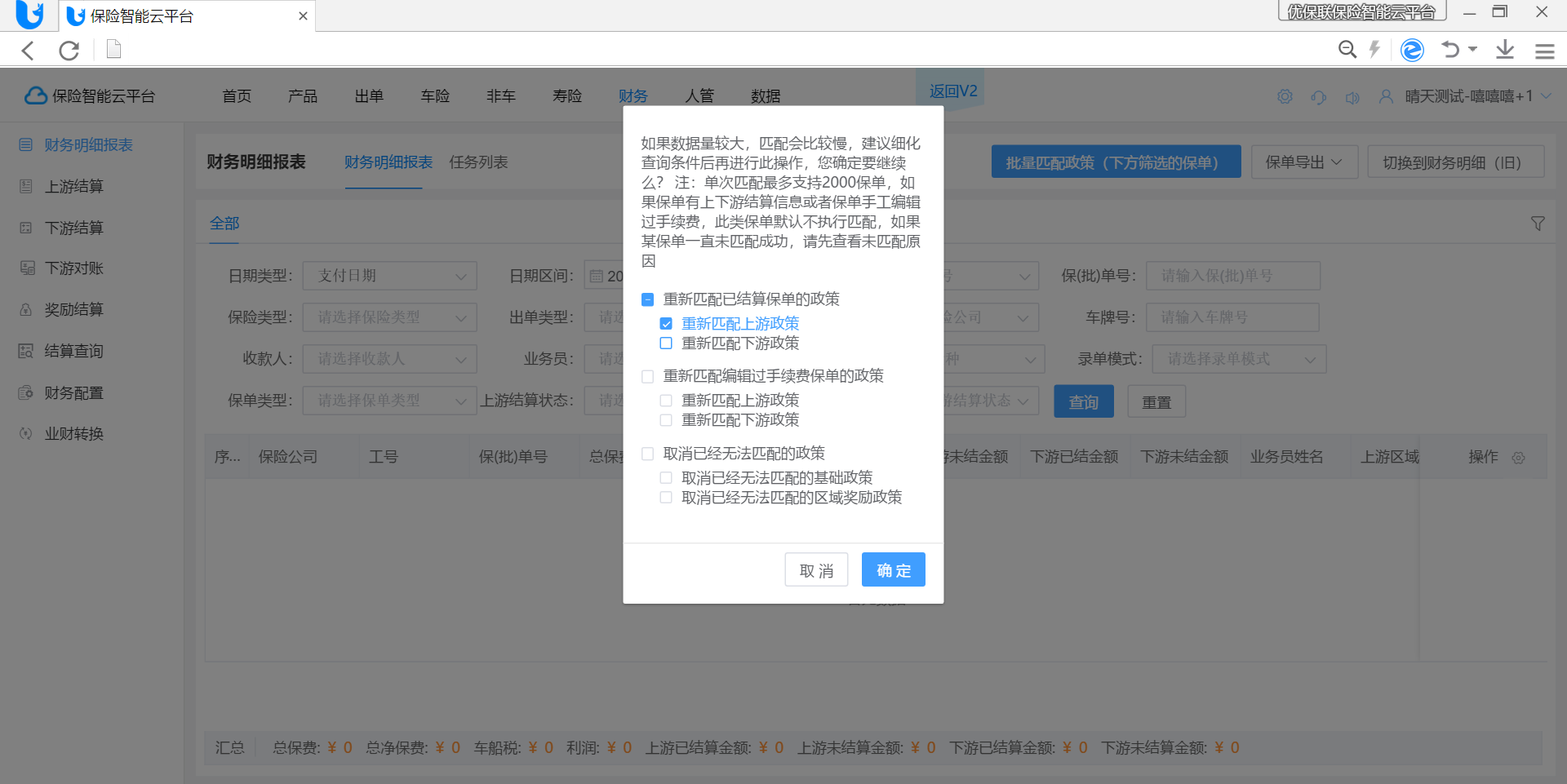This screenshot has width=1567, height=784.
Task: Click the 批量匹配政策 button
Action: 1116,162
